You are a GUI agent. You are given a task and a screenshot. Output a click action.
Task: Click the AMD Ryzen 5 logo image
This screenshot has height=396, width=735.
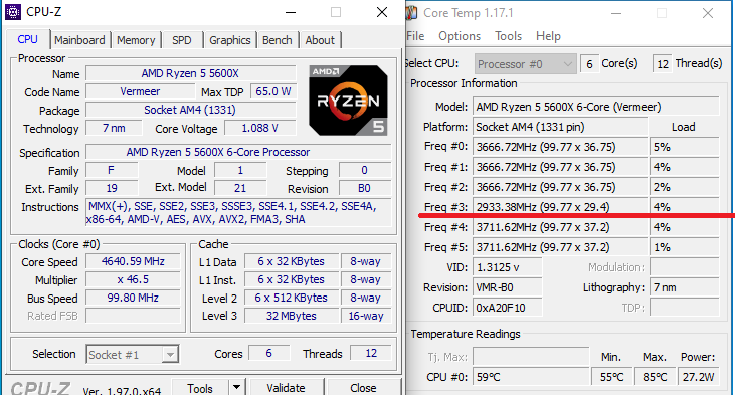click(x=348, y=100)
